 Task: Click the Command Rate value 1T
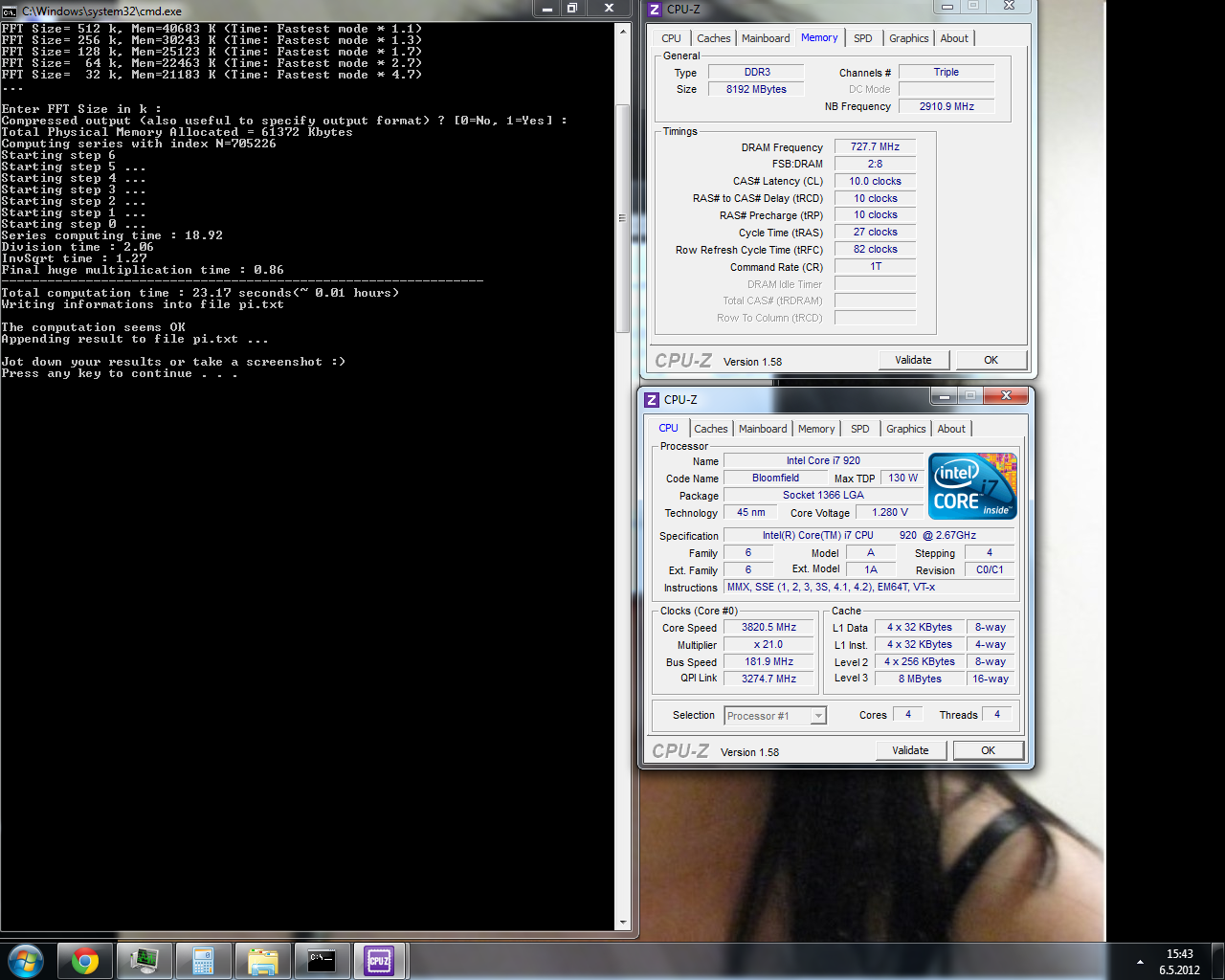[875, 267]
